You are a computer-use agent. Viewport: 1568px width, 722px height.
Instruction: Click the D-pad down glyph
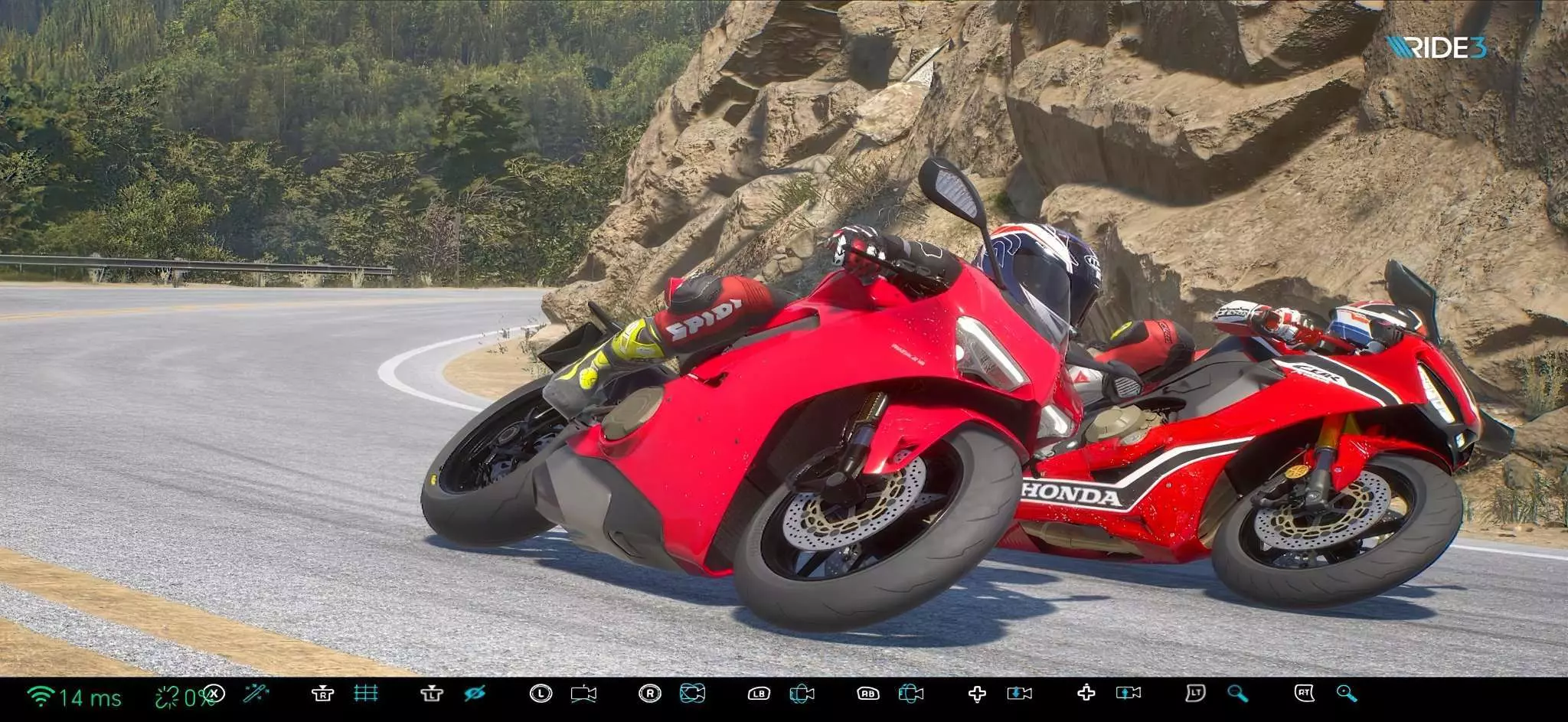tap(977, 694)
